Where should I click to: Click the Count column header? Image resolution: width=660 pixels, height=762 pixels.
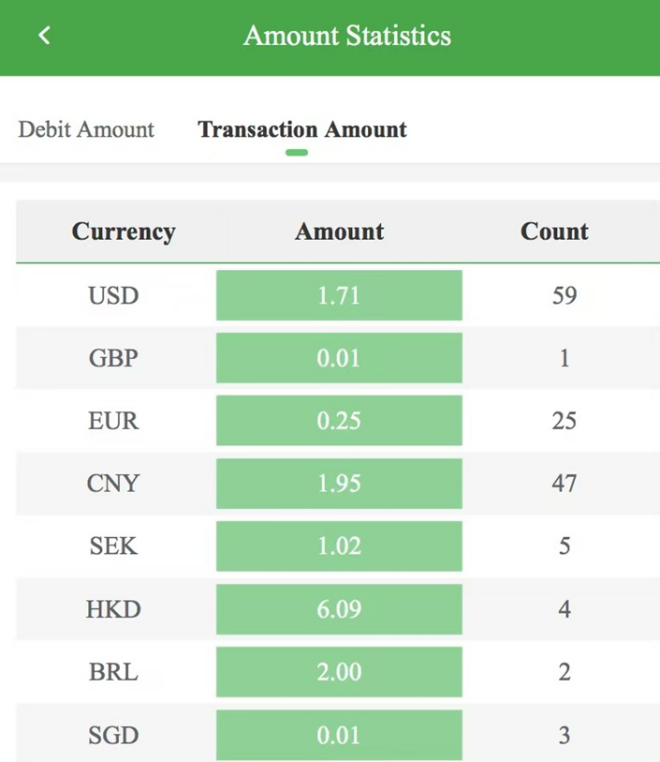(x=555, y=231)
